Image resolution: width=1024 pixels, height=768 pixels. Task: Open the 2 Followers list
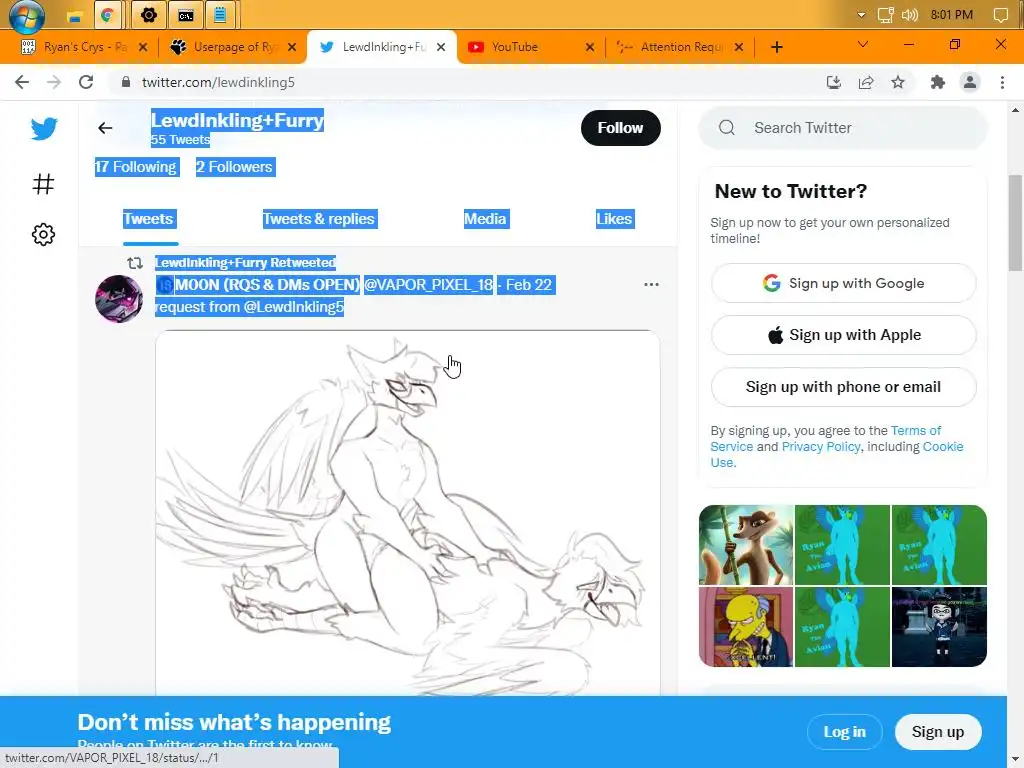point(234,167)
